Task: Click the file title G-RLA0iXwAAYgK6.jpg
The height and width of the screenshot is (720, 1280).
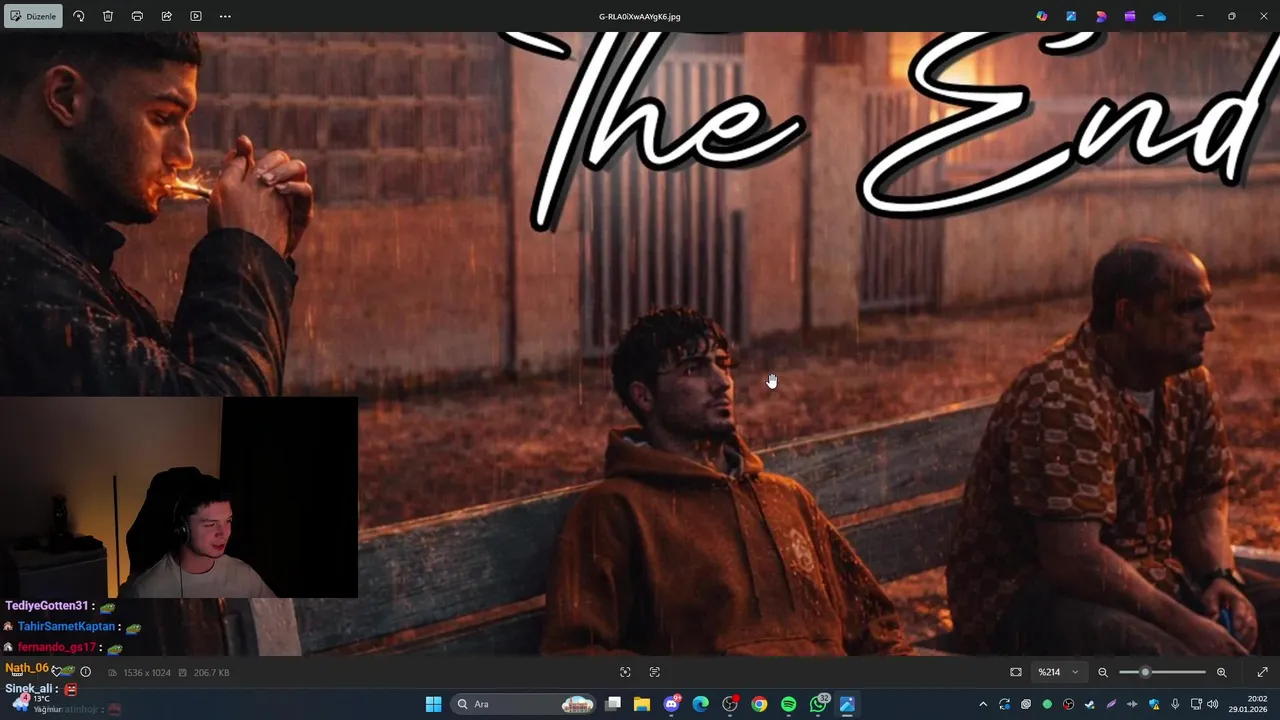Action: tap(640, 16)
